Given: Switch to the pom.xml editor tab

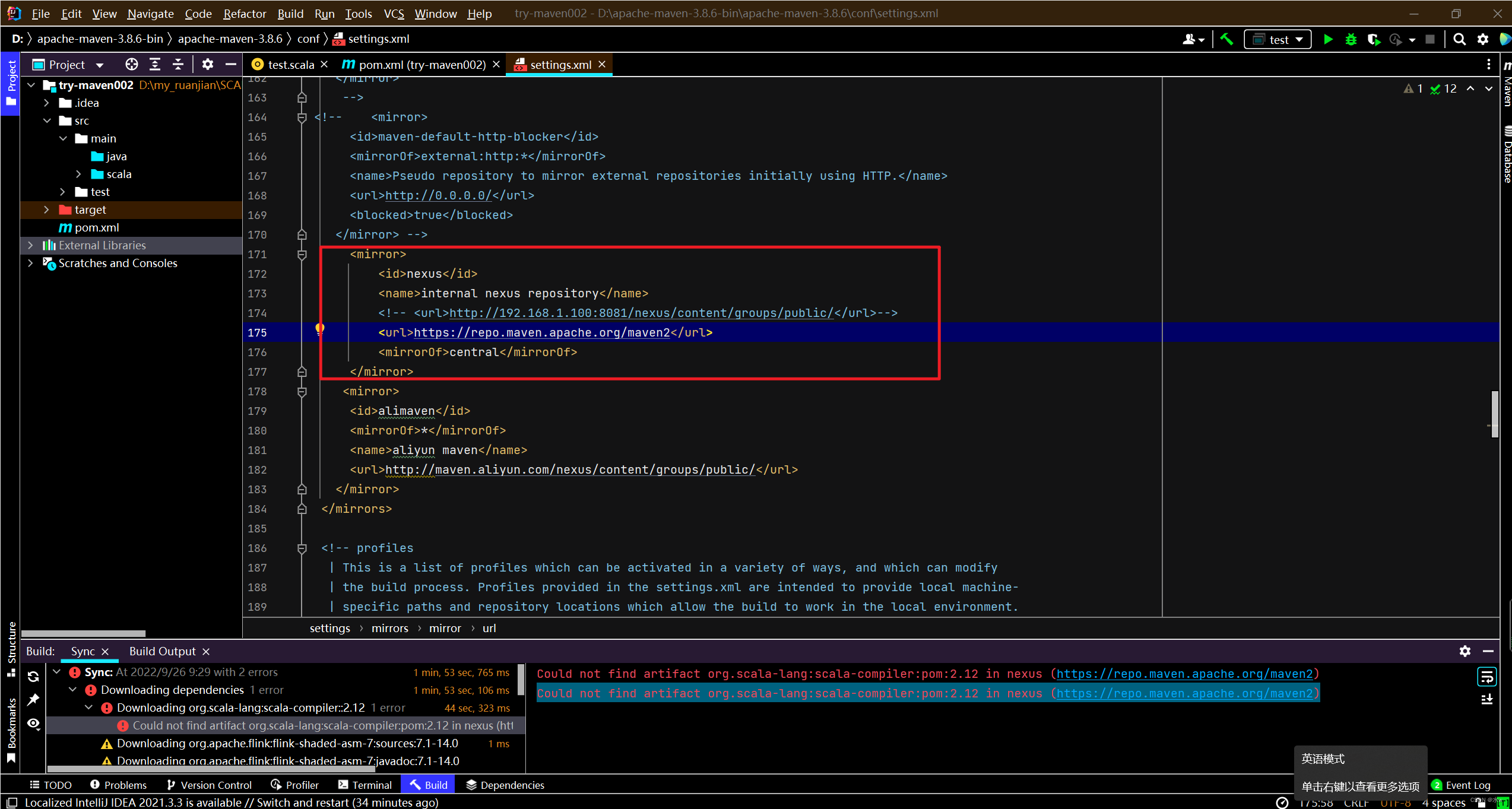Looking at the screenshot, I should 421,64.
